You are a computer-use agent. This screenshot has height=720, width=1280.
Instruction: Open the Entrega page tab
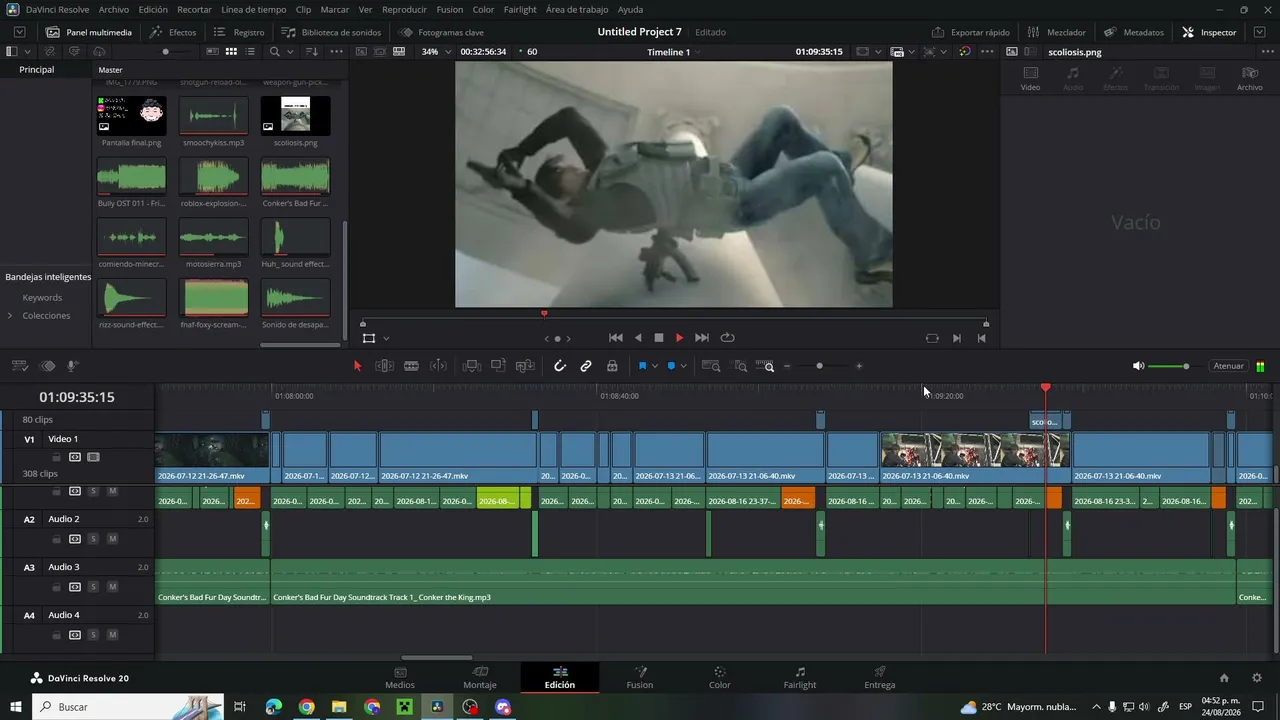coord(880,677)
